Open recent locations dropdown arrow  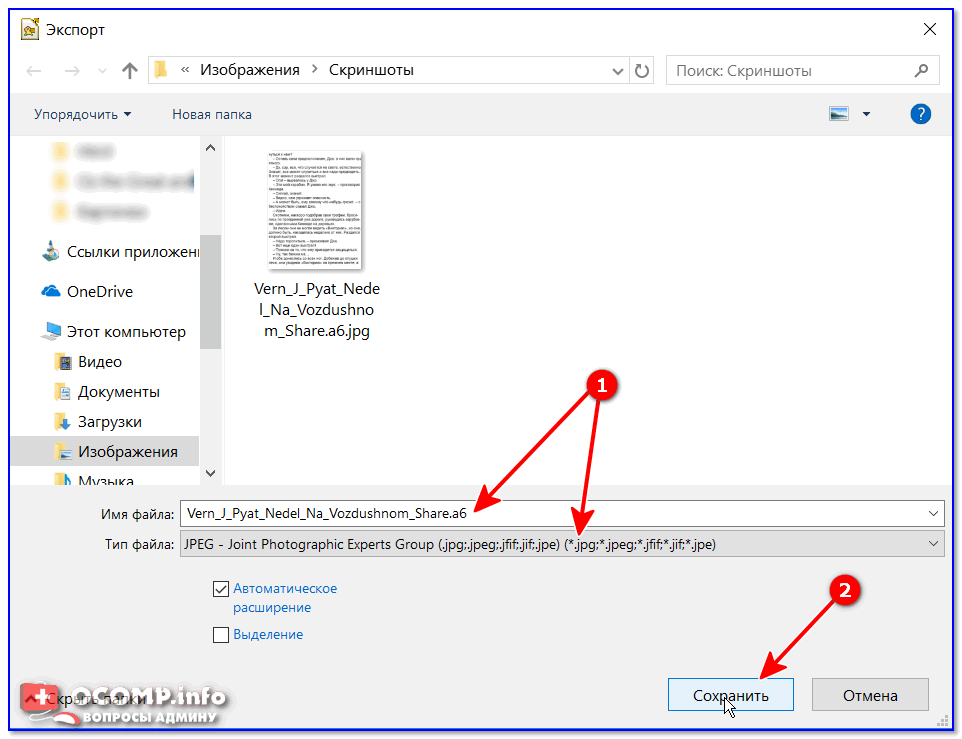click(x=102, y=71)
